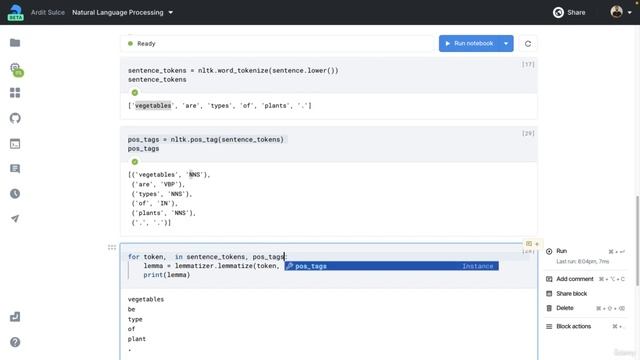Click the ('are', 'VBP') output row
The image size is (640, 360).
click(x=158, y=184)
